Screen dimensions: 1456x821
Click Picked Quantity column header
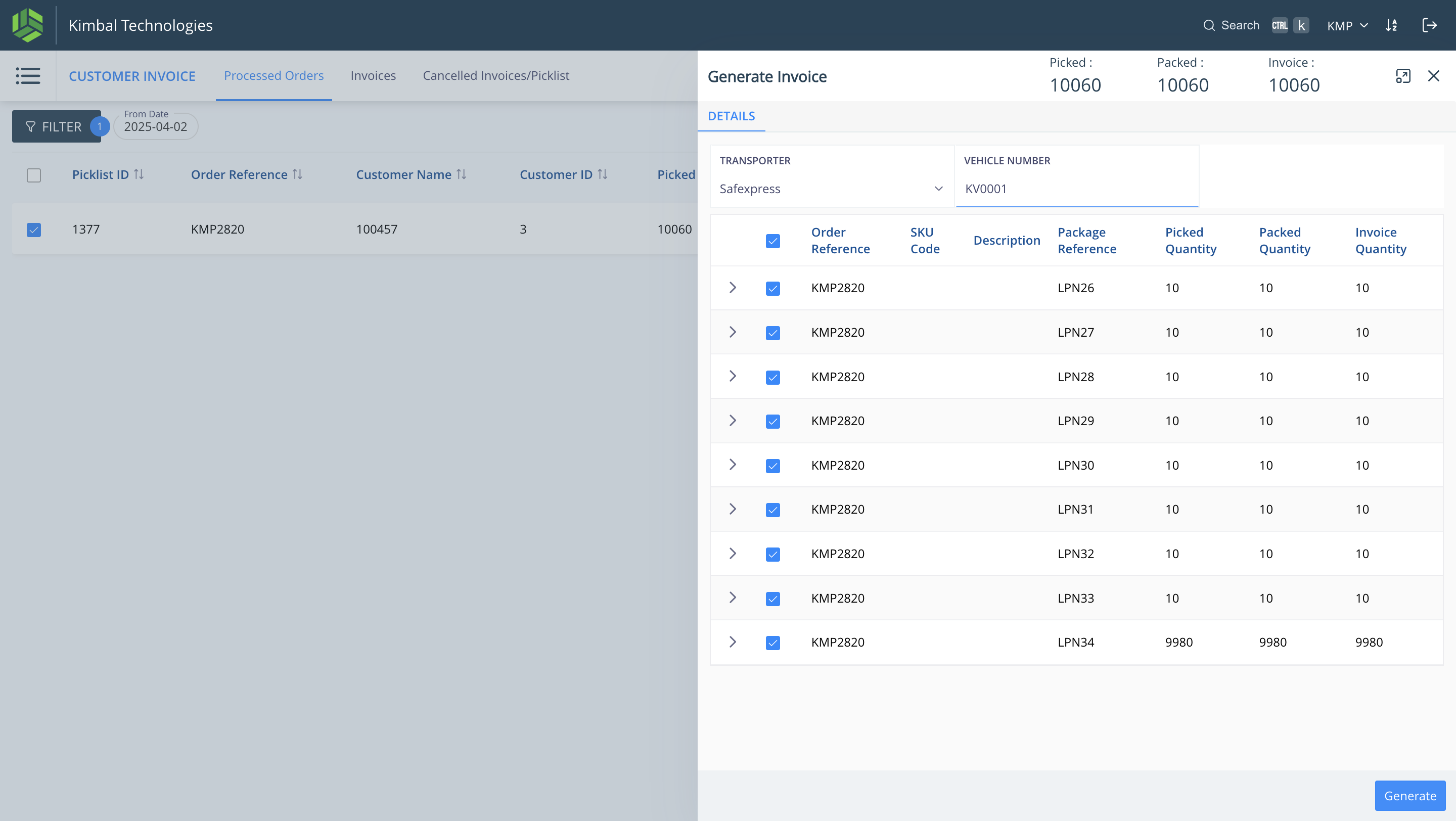(1191, 240)
